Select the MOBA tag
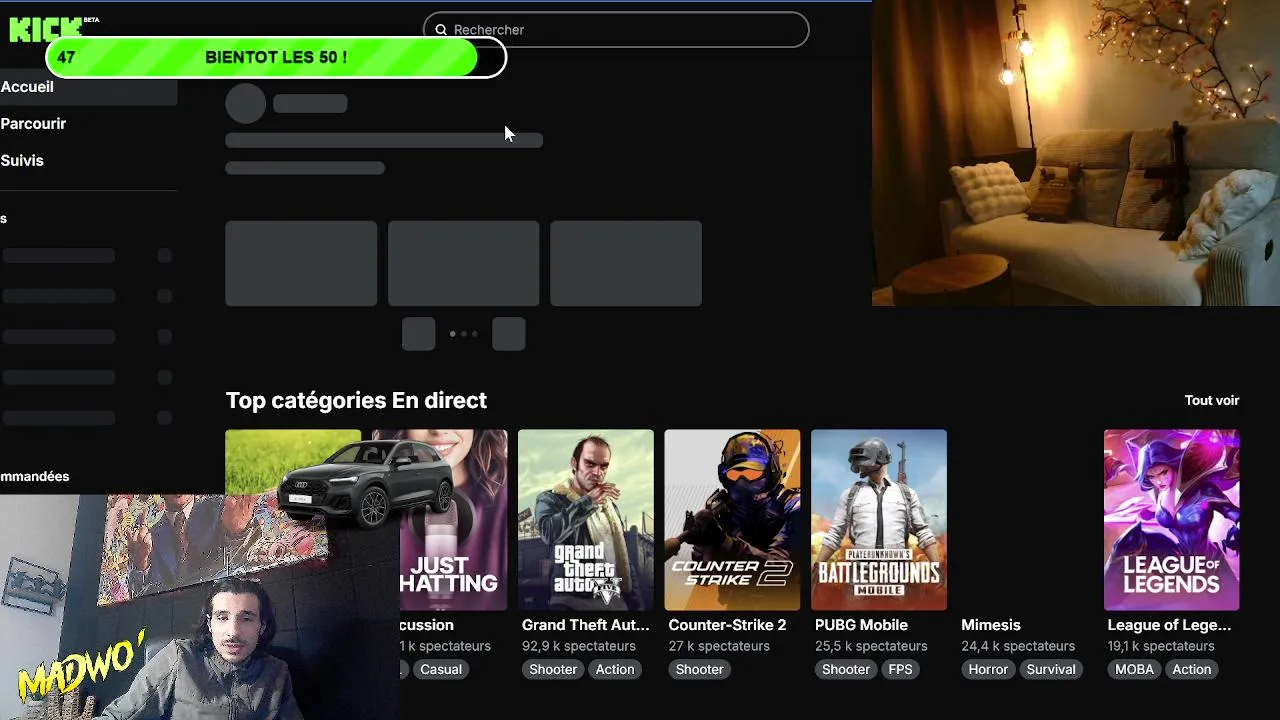The image size is (1280, 720). [1134, 669]
